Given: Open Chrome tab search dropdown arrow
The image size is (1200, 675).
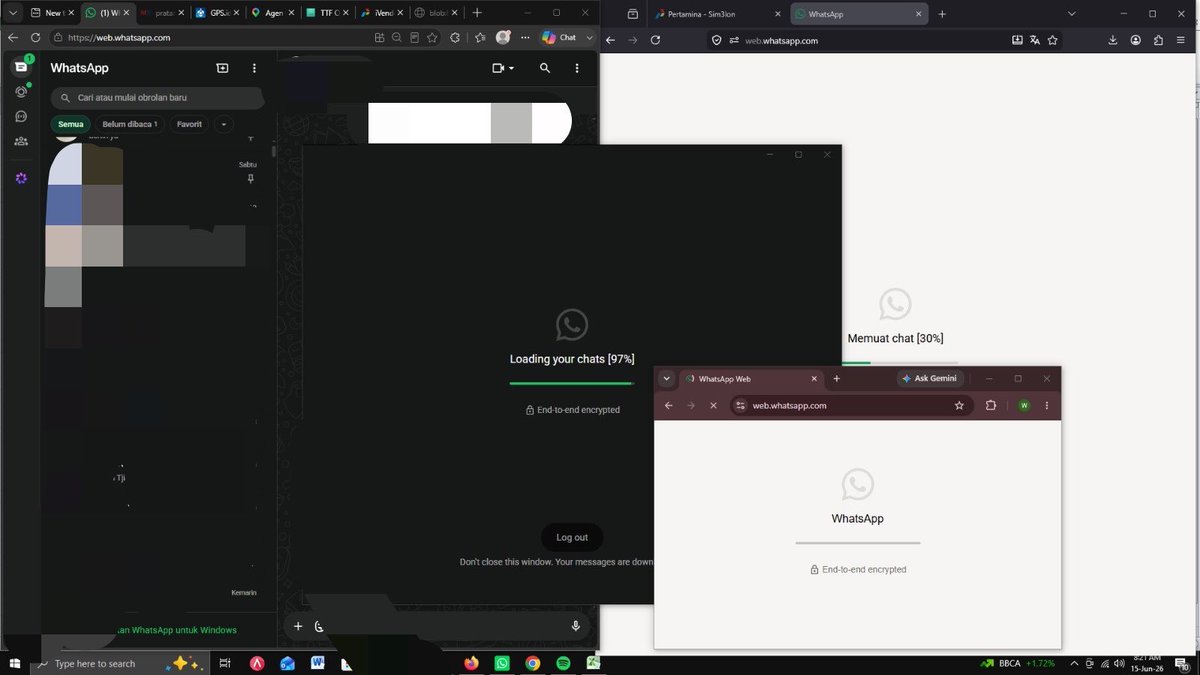Looking at the screenshot, I should coord(667,379).
